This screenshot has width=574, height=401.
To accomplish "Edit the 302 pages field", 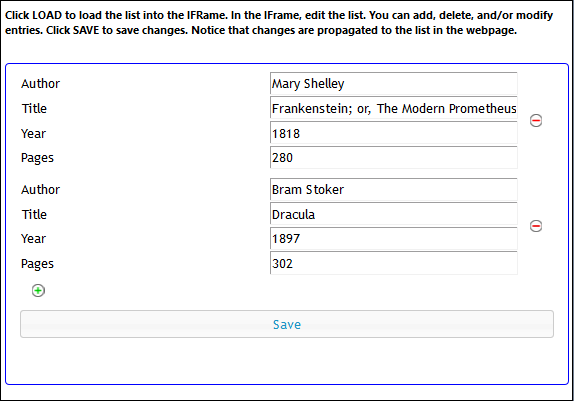I will click(394, 263).
